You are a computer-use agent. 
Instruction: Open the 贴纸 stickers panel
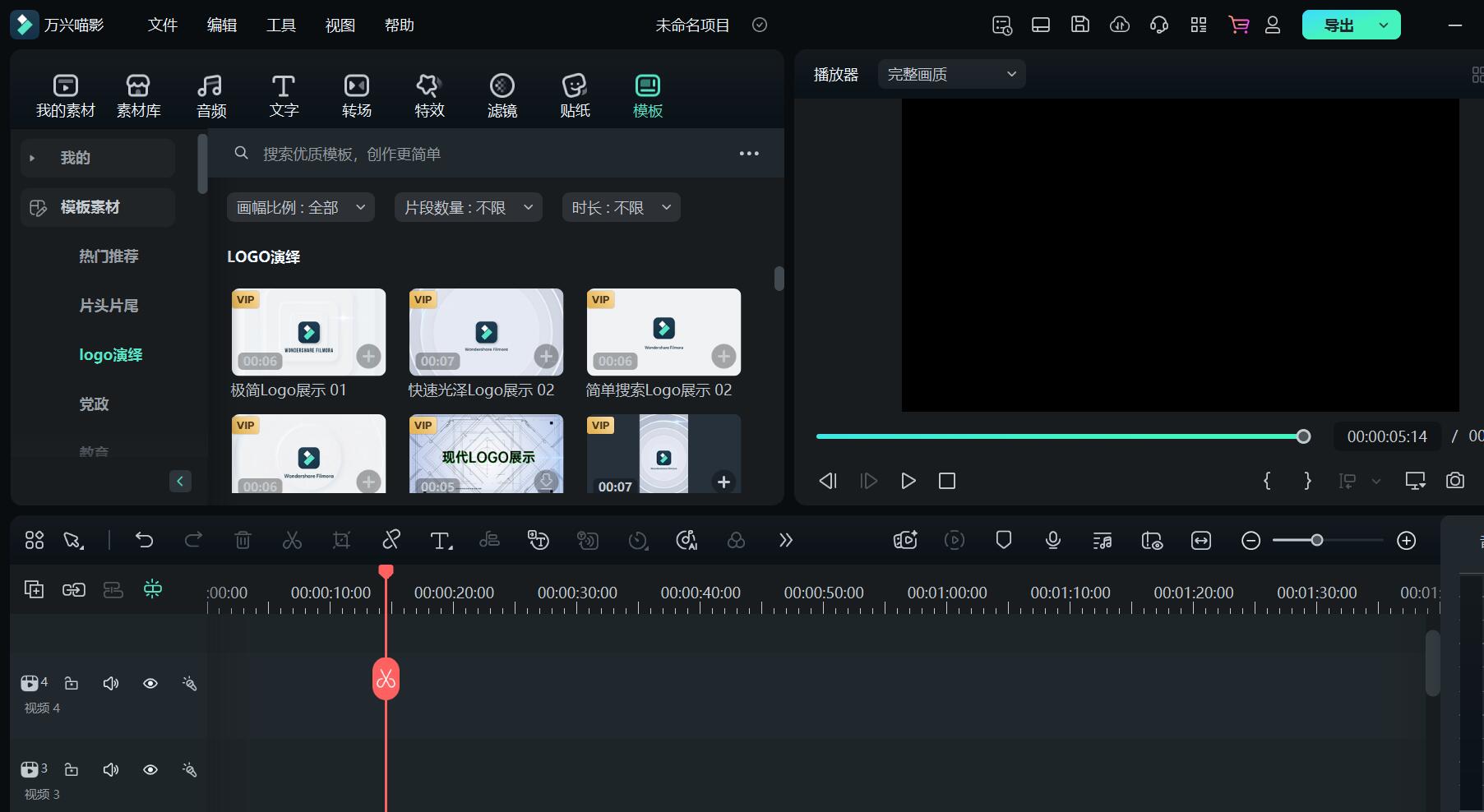click(575, 95)
